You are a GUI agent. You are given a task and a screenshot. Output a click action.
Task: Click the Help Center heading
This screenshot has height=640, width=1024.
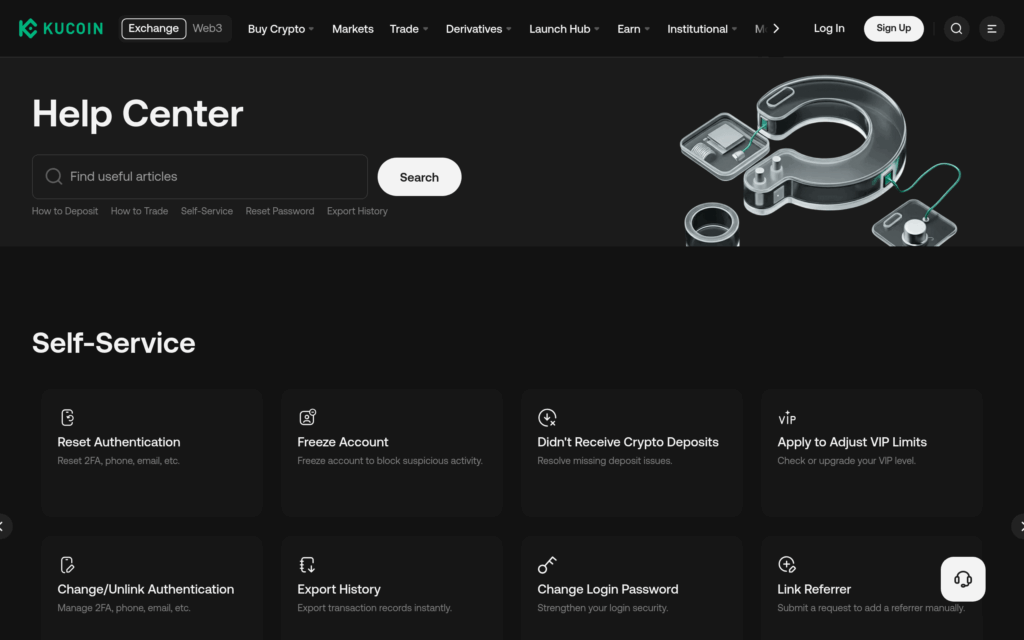click(x=138, y=114)
